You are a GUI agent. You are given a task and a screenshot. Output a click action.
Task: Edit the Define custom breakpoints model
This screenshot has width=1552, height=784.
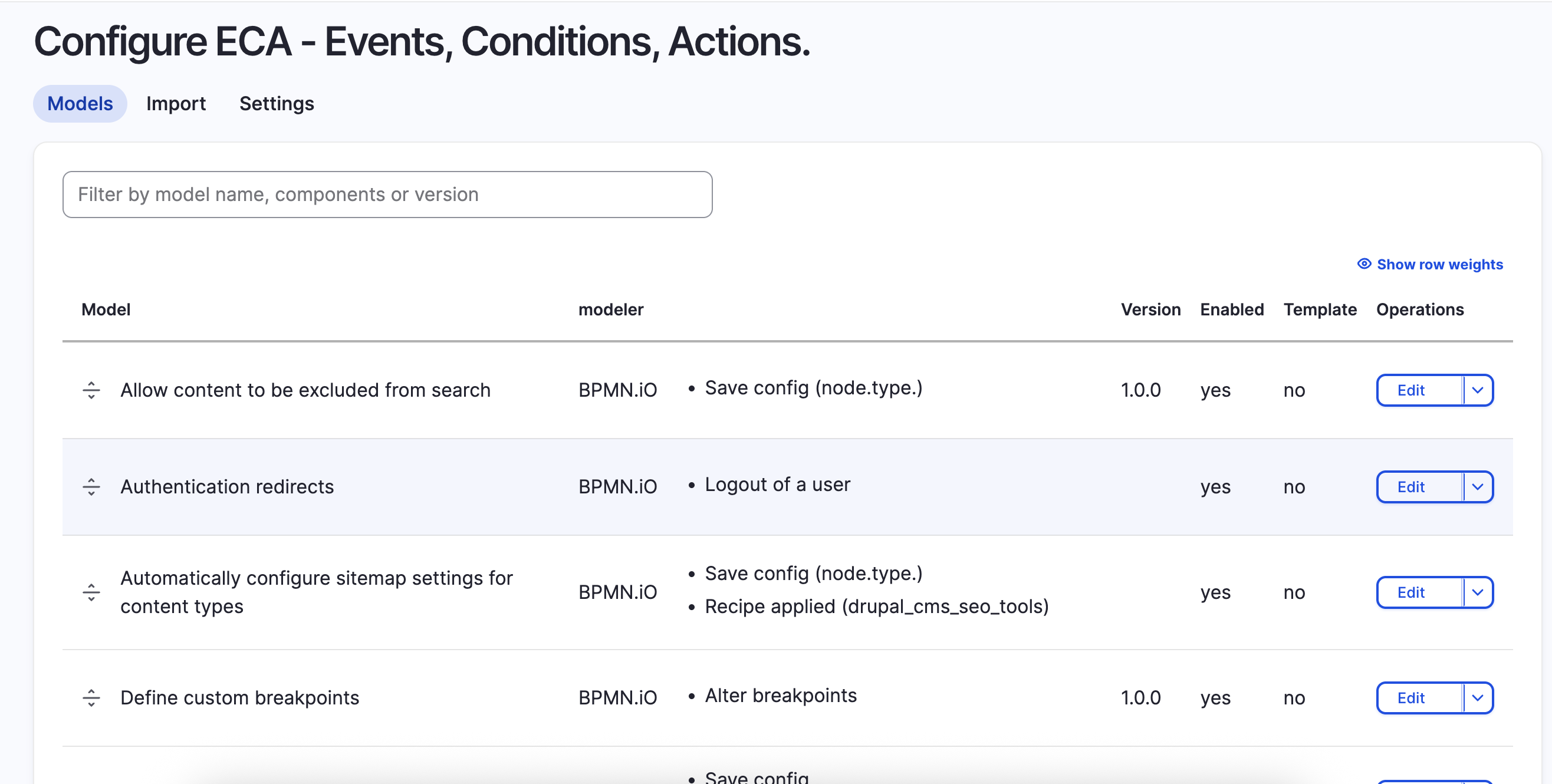[1410, 698]
